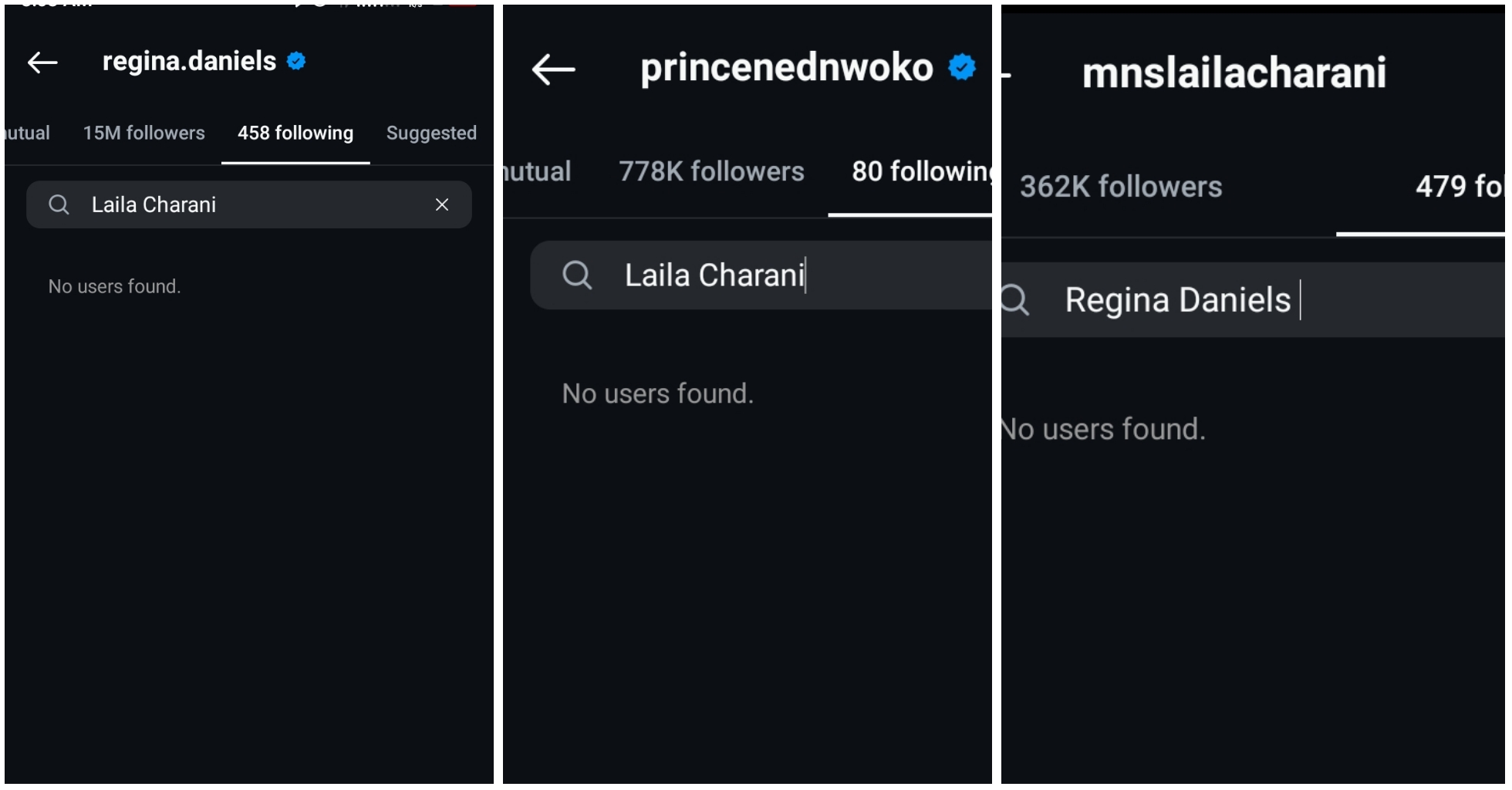Screen dimensions: 1512x790
Task: Open the 778K followers tab
Action: tap(711, 171)
